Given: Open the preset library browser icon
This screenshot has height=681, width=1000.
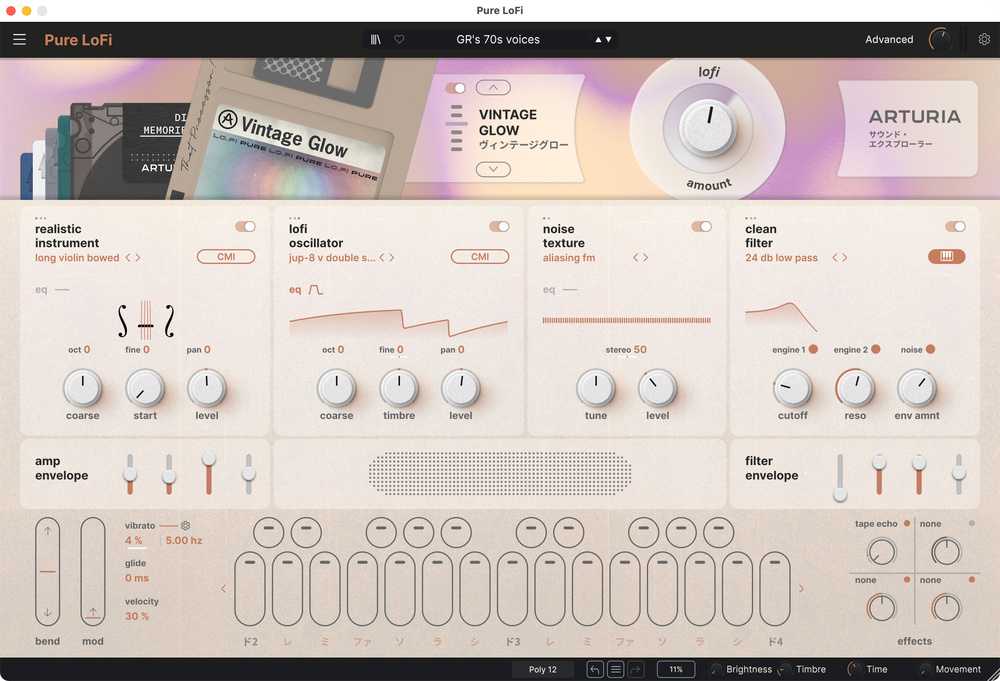Looking at the screenshot, I should [376, 40].
